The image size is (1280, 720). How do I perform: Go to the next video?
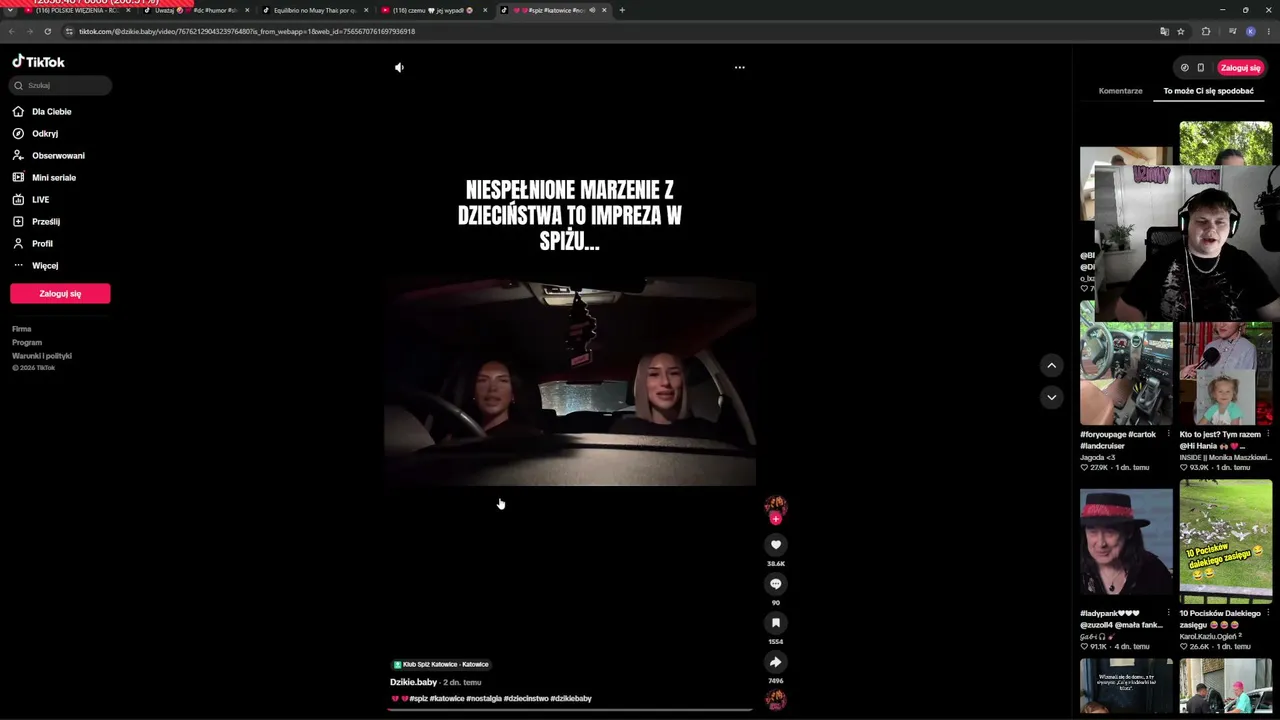pos(1051,397)
